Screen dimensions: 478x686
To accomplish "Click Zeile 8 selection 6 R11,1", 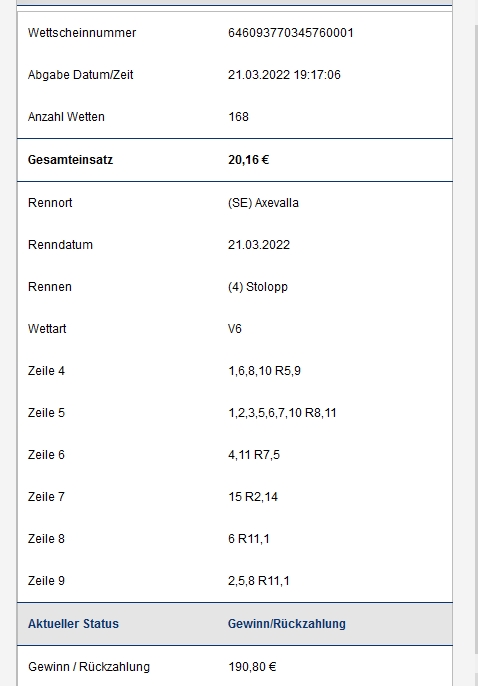I will 248,539.
